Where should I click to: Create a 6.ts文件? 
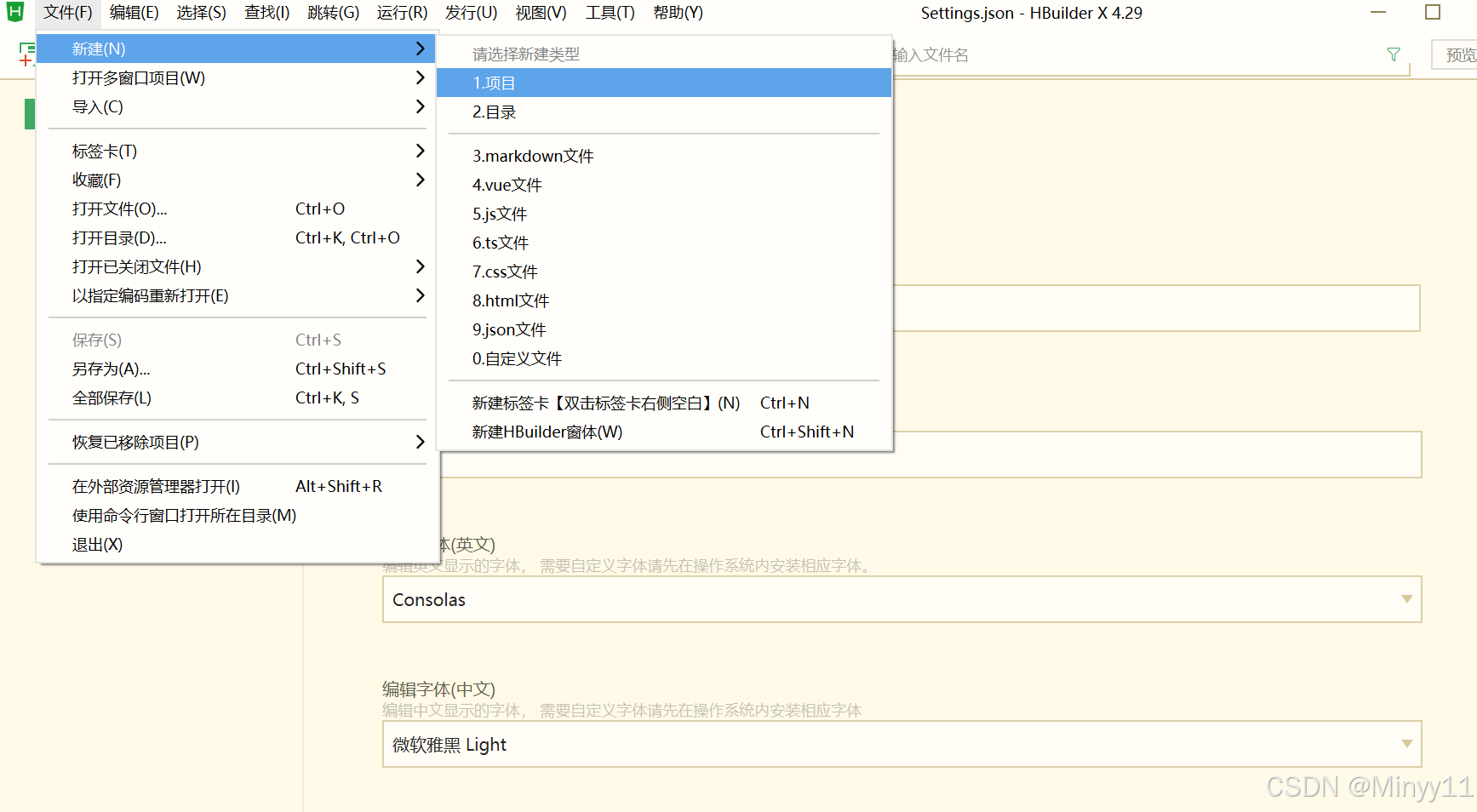tap(664, 243)
